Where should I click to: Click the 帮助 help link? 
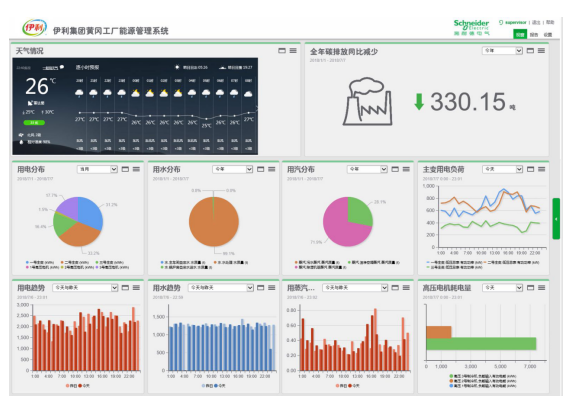click(x=550, y=23)
